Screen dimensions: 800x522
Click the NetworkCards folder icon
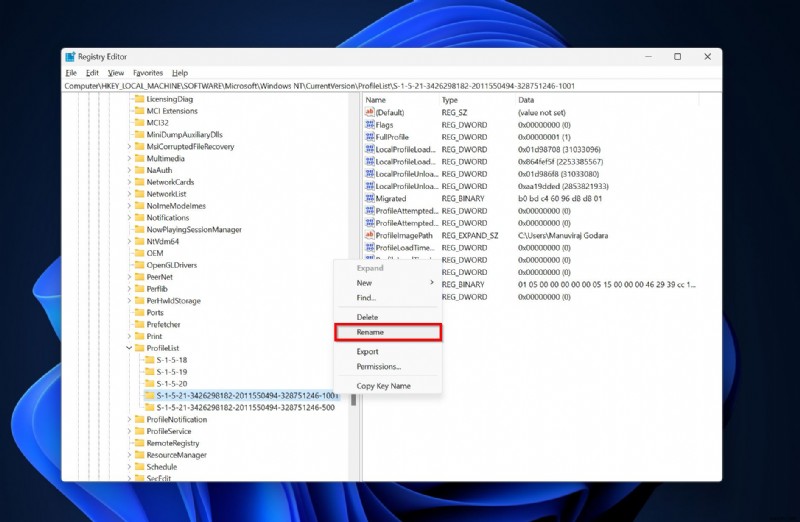(x=139, y=182)
